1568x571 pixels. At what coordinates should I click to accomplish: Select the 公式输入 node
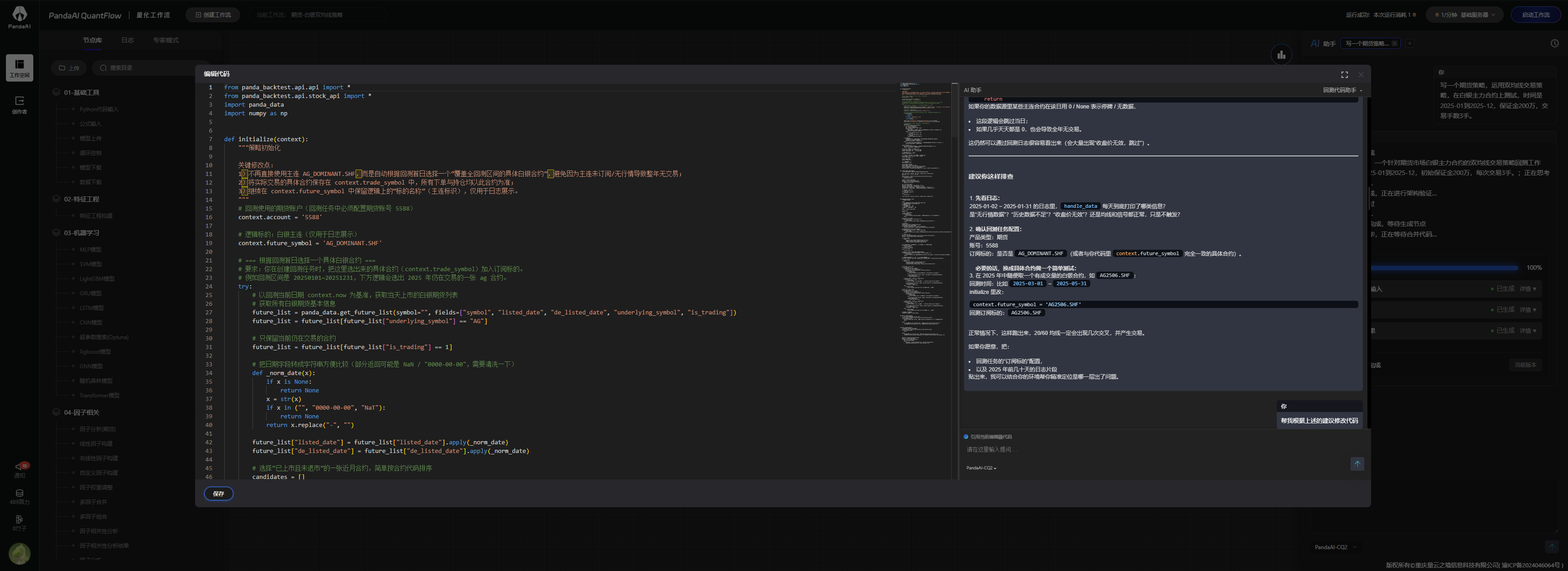point(90,123)
